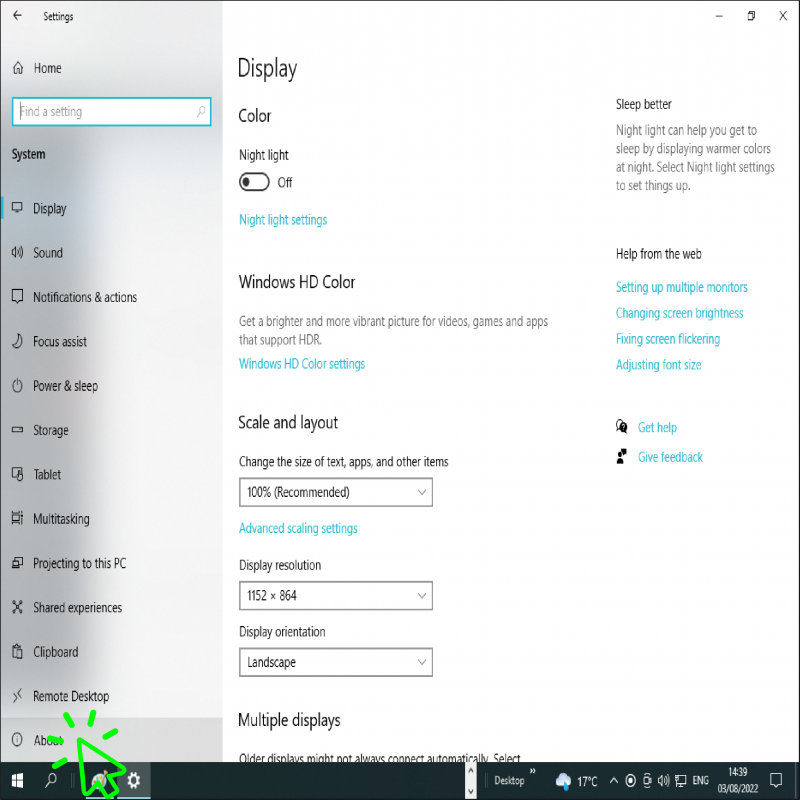Click Fixing screen flickering help link

point(668,339)
